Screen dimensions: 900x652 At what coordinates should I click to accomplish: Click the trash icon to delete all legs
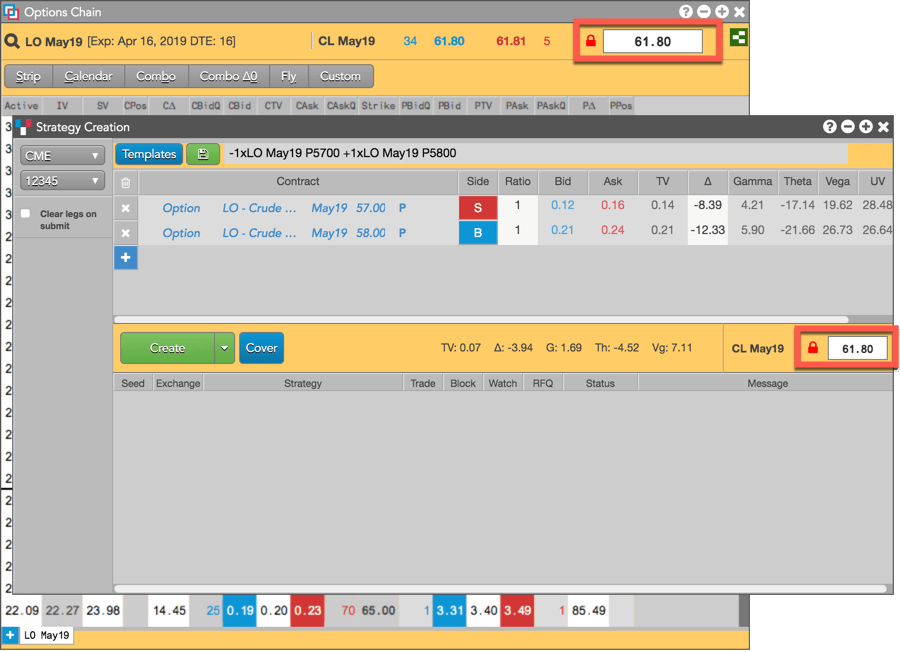pos(126,183)
